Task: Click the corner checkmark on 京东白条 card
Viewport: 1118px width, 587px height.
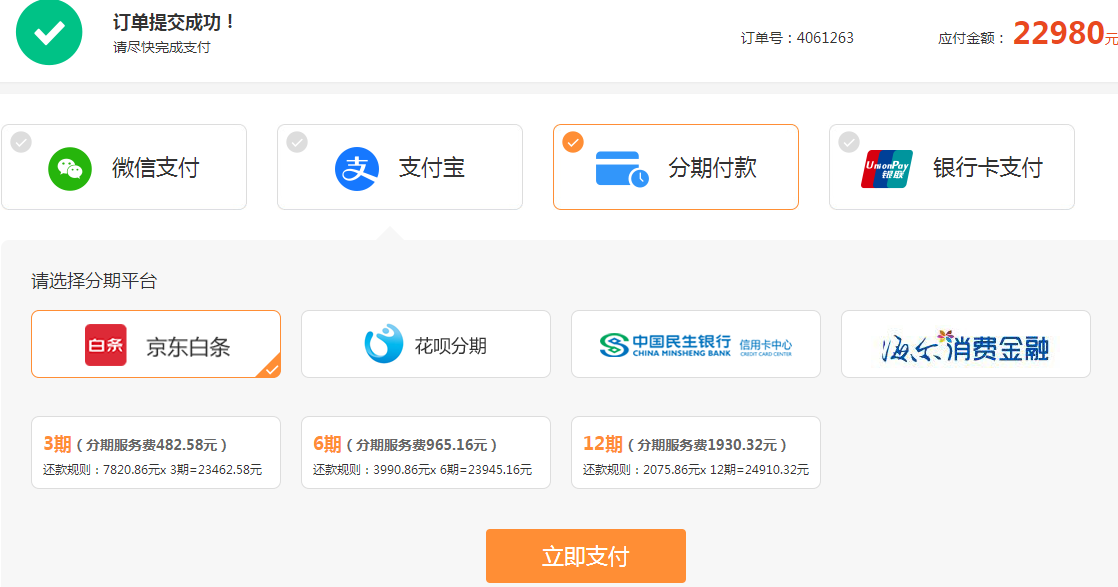Action: point(270,372)
